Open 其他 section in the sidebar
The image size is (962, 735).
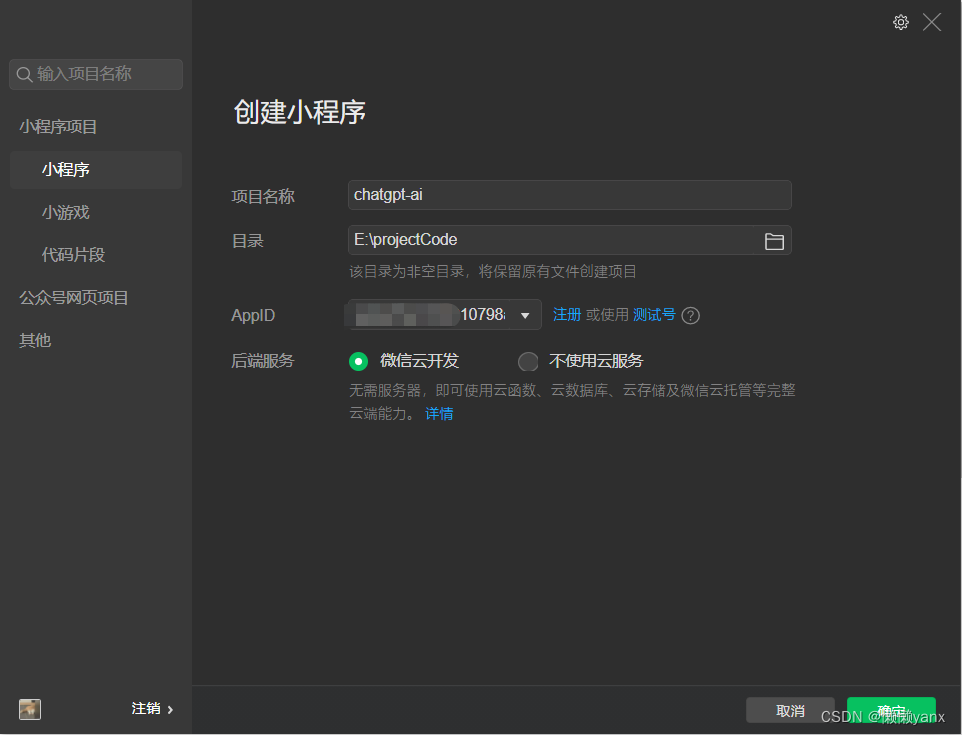pyautogui.click(x=35, y=341)
